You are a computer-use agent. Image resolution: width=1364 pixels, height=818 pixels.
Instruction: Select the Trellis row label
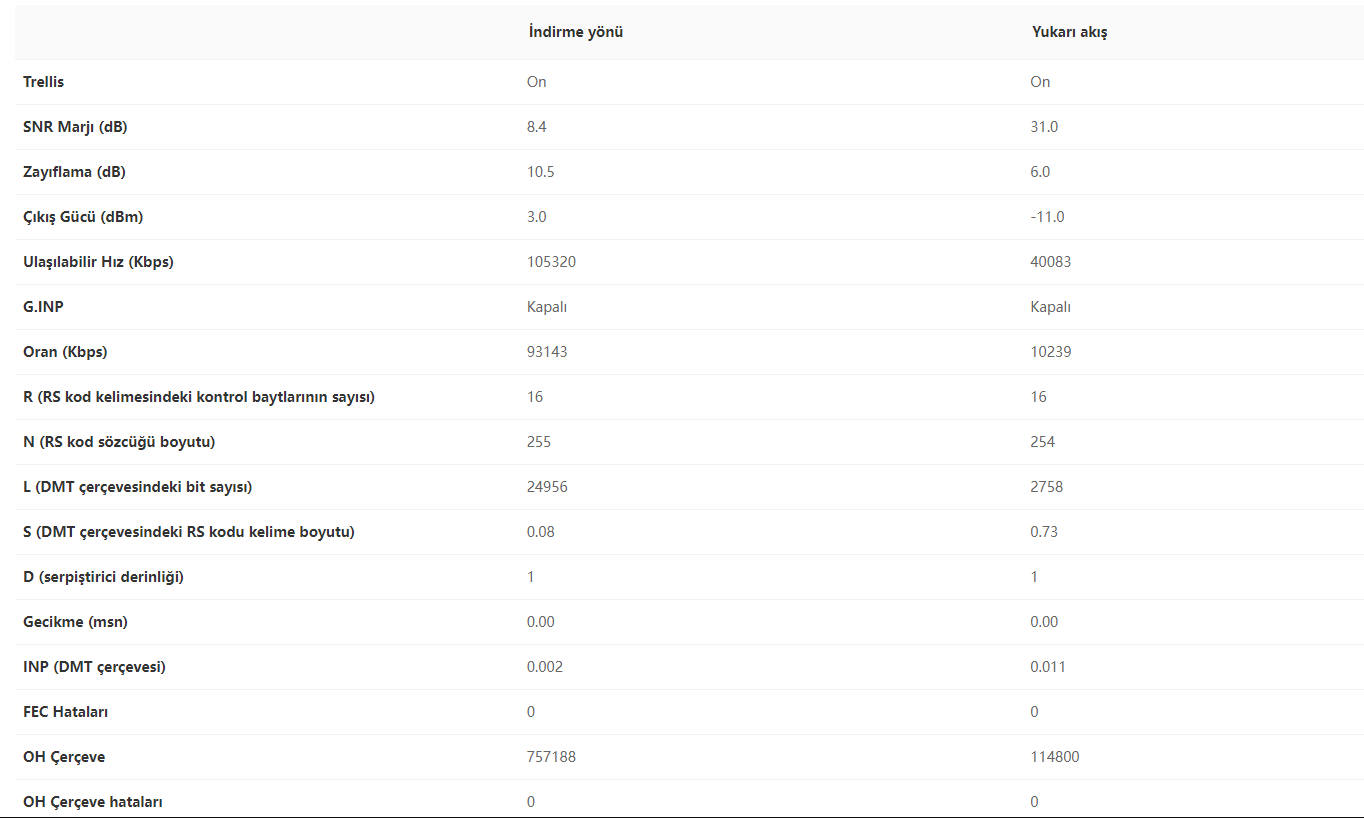coord(44,82)
